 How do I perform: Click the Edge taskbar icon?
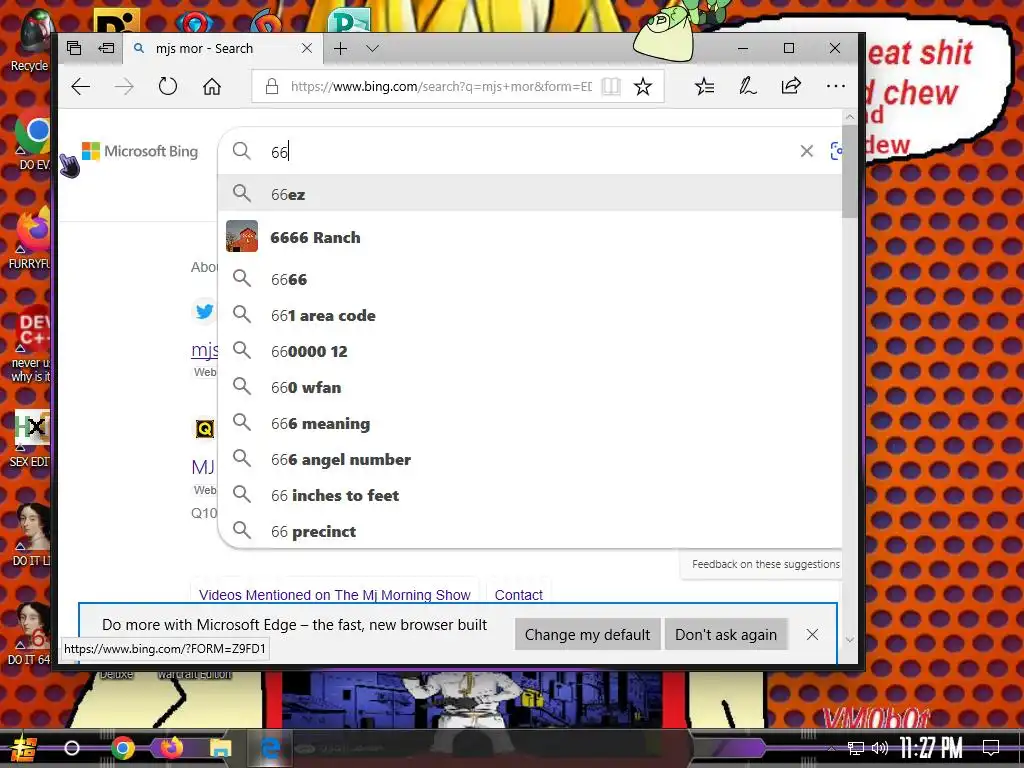(x=270, y=748)
